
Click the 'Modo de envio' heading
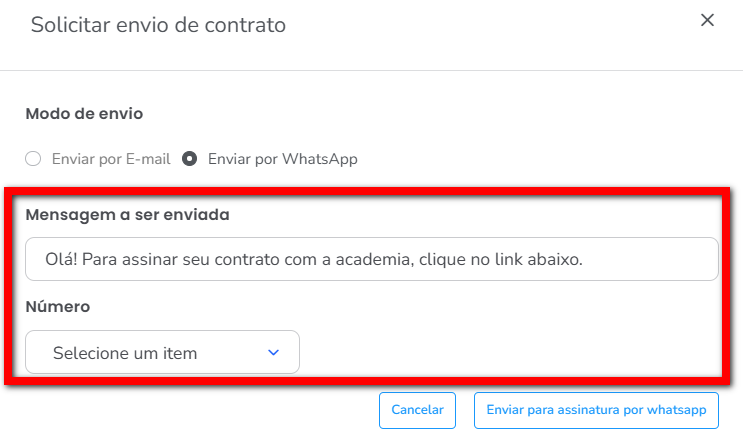coord(84,114)
